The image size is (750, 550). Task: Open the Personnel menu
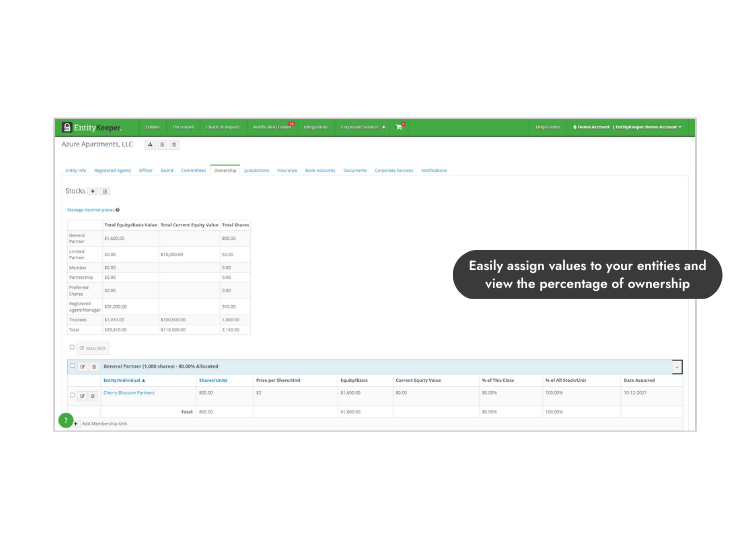183,127
